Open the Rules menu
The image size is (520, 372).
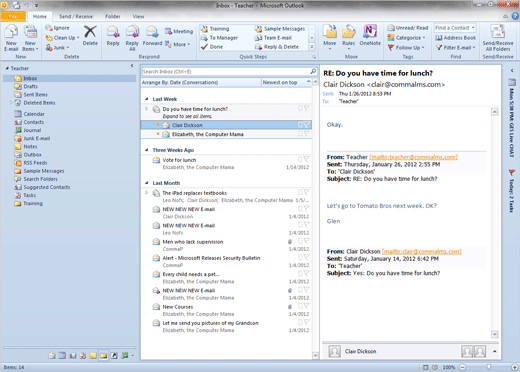point(348,38)
